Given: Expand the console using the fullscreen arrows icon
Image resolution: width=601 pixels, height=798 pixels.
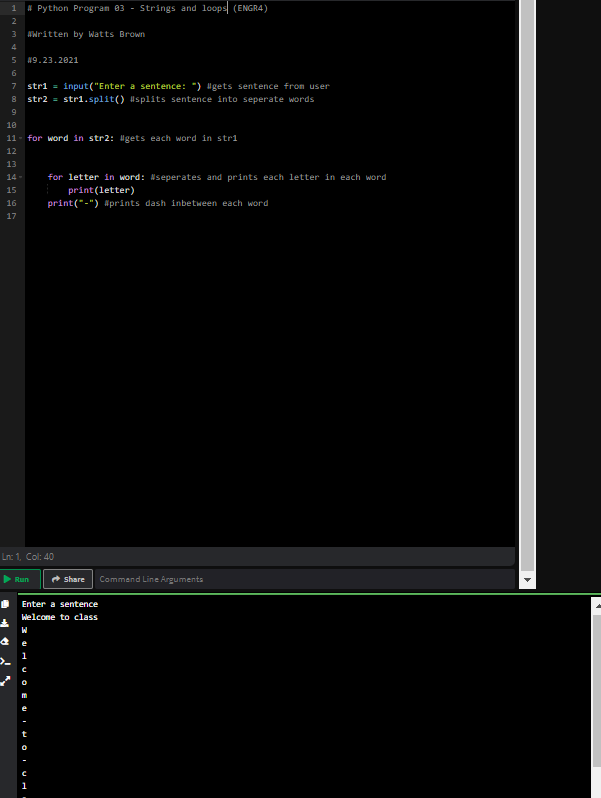Looking at the screenshot, I should pos(5,680).
